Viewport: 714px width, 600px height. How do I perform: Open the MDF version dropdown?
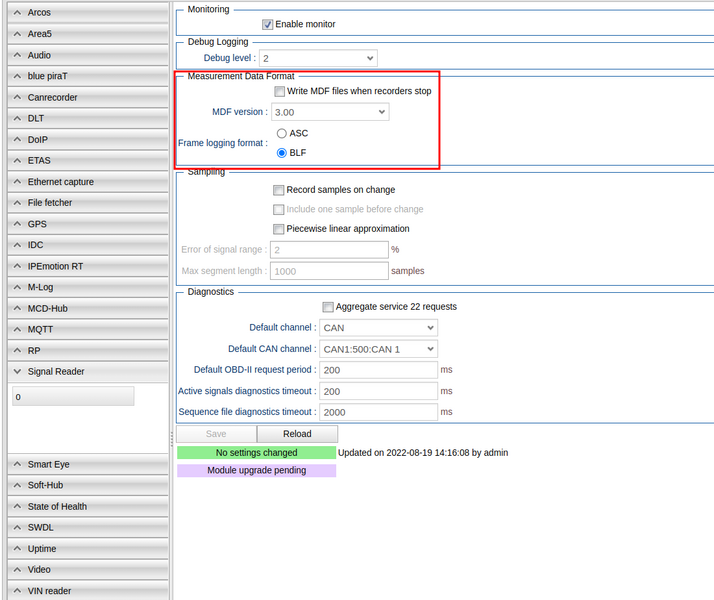[x=329, y=112]
